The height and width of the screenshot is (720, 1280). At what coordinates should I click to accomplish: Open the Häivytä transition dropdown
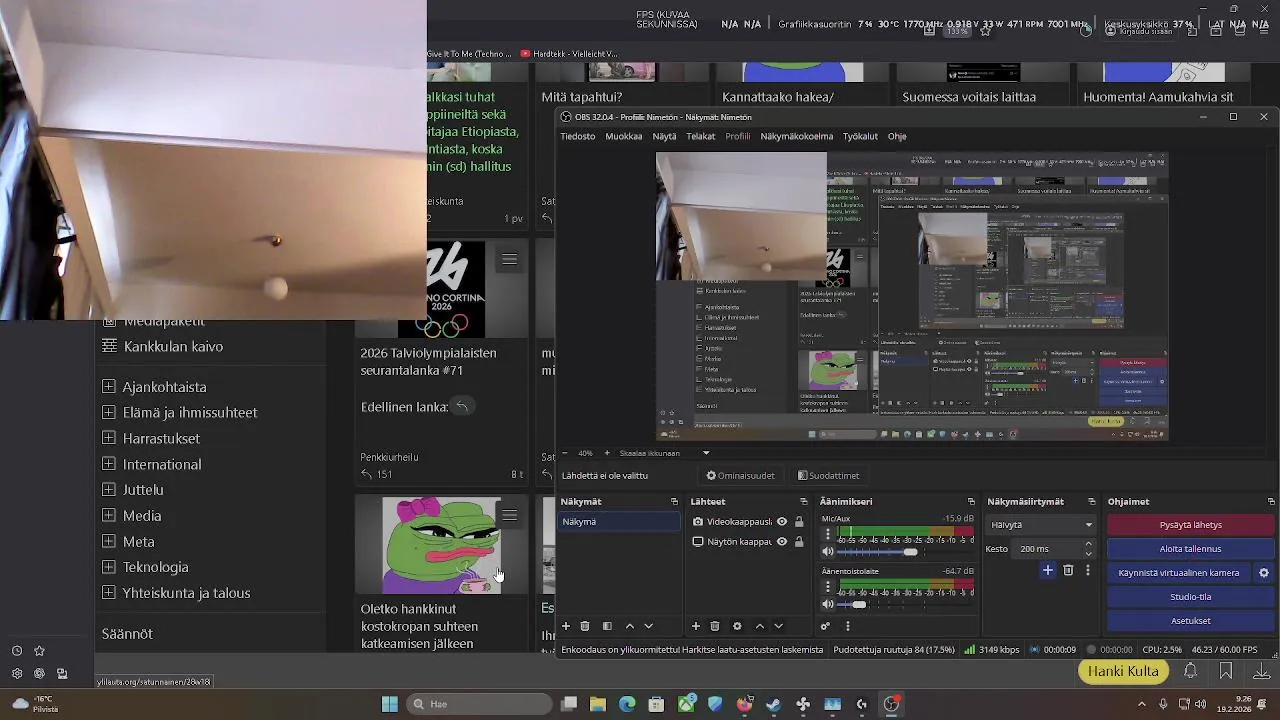click(1041, 525)
